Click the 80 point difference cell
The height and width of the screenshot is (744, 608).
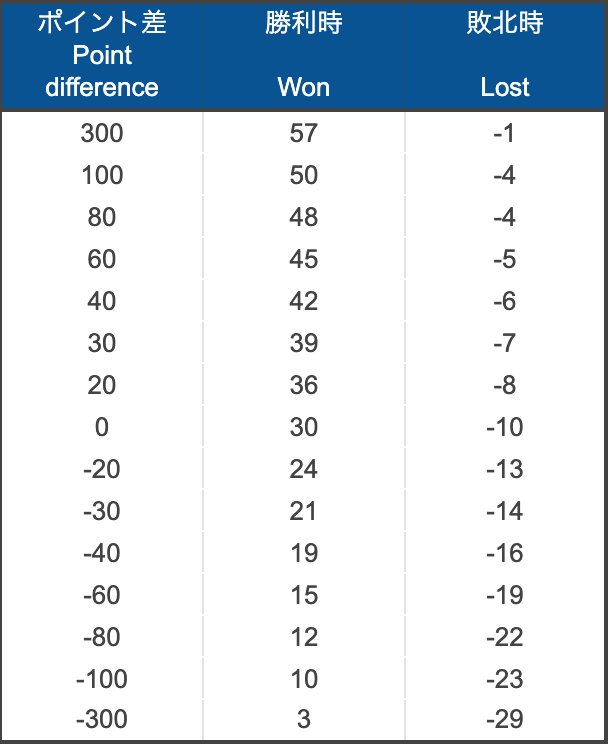[102, 218]
